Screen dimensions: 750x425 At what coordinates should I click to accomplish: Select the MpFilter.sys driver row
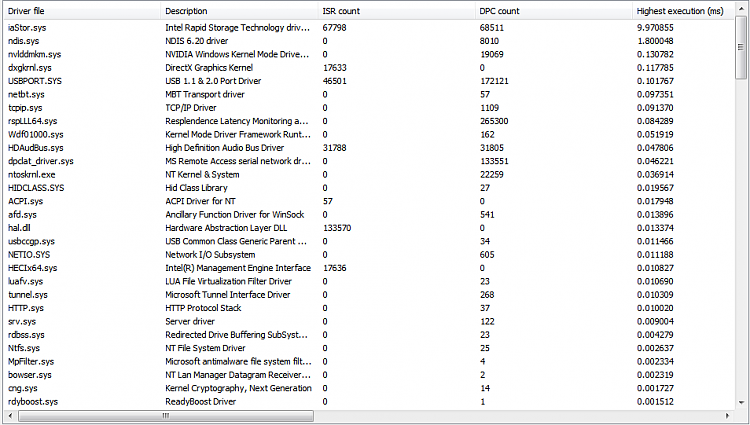369,362
